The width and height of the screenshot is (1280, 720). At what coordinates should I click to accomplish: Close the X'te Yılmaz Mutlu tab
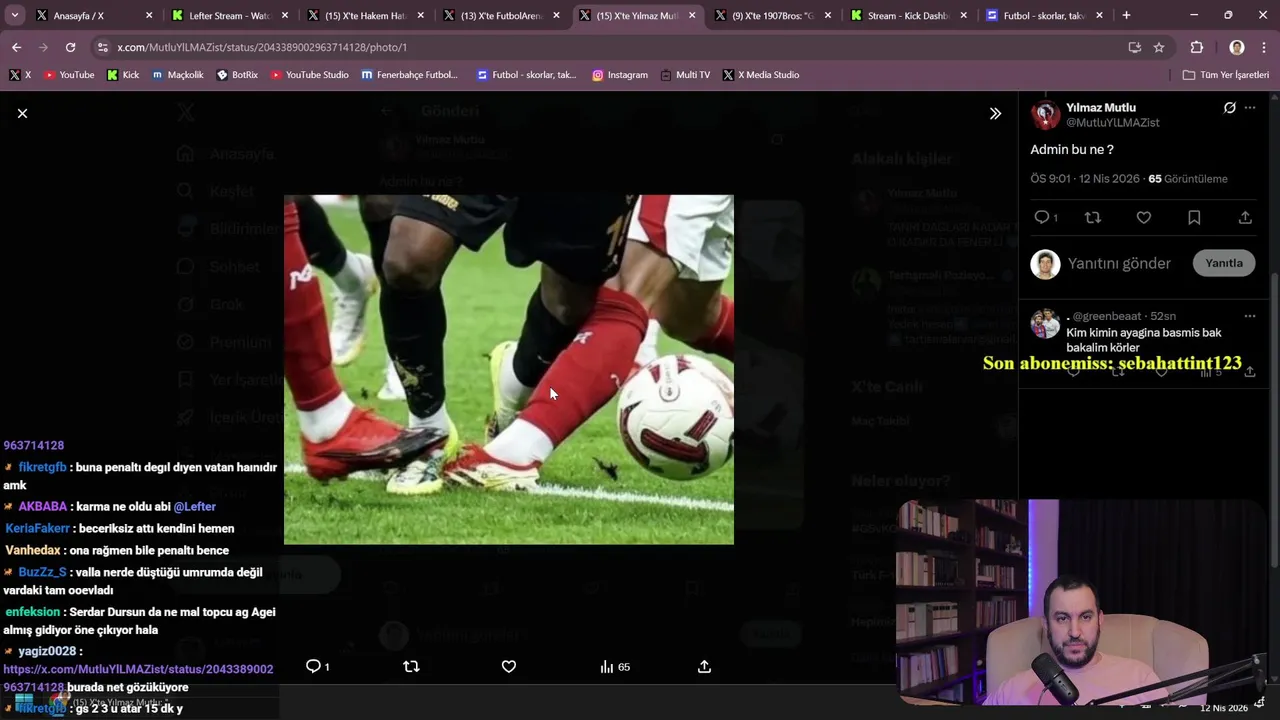692,16
